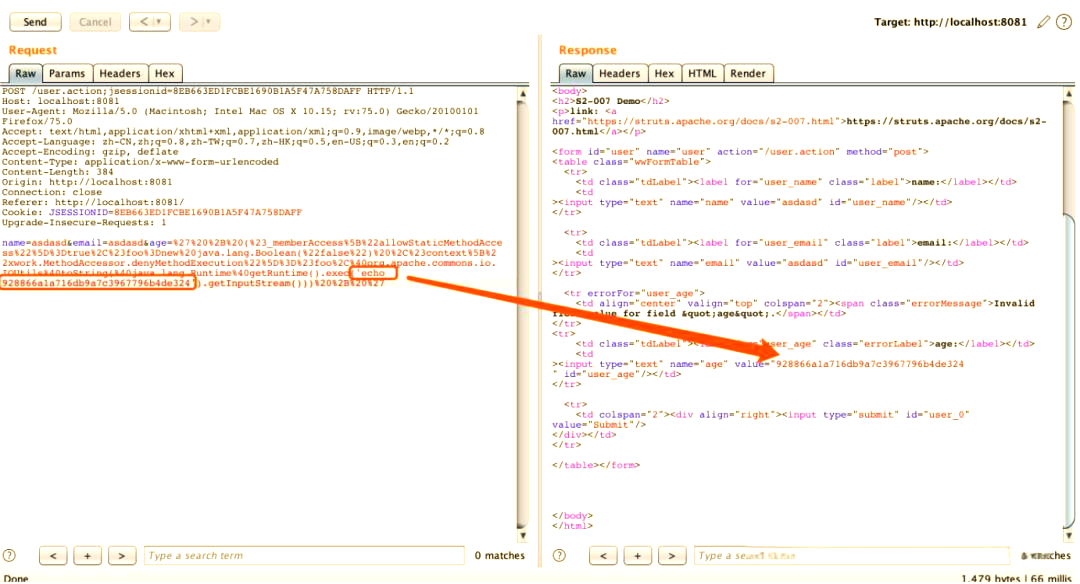Switch to the Params tab in Request
The image size is (1080, 584).
(x=67, y=74)
